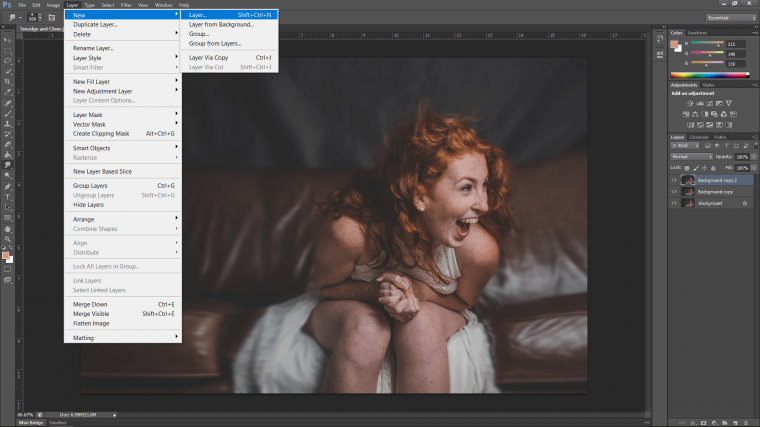Screen dimensions: 760x427
Task: Hide the Background copy layer
Action: pos(674,192)
